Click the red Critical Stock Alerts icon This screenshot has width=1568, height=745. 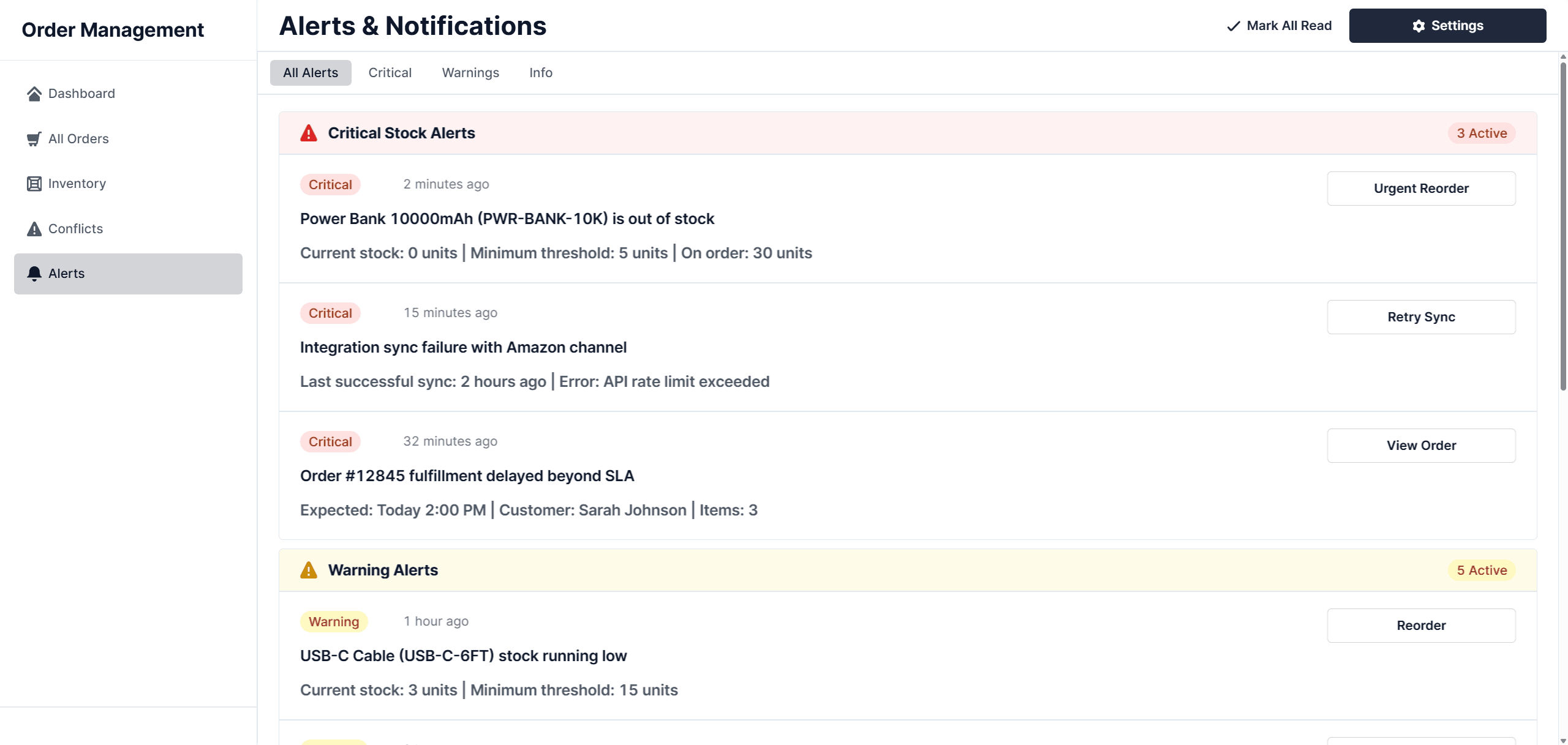(309, 133)
